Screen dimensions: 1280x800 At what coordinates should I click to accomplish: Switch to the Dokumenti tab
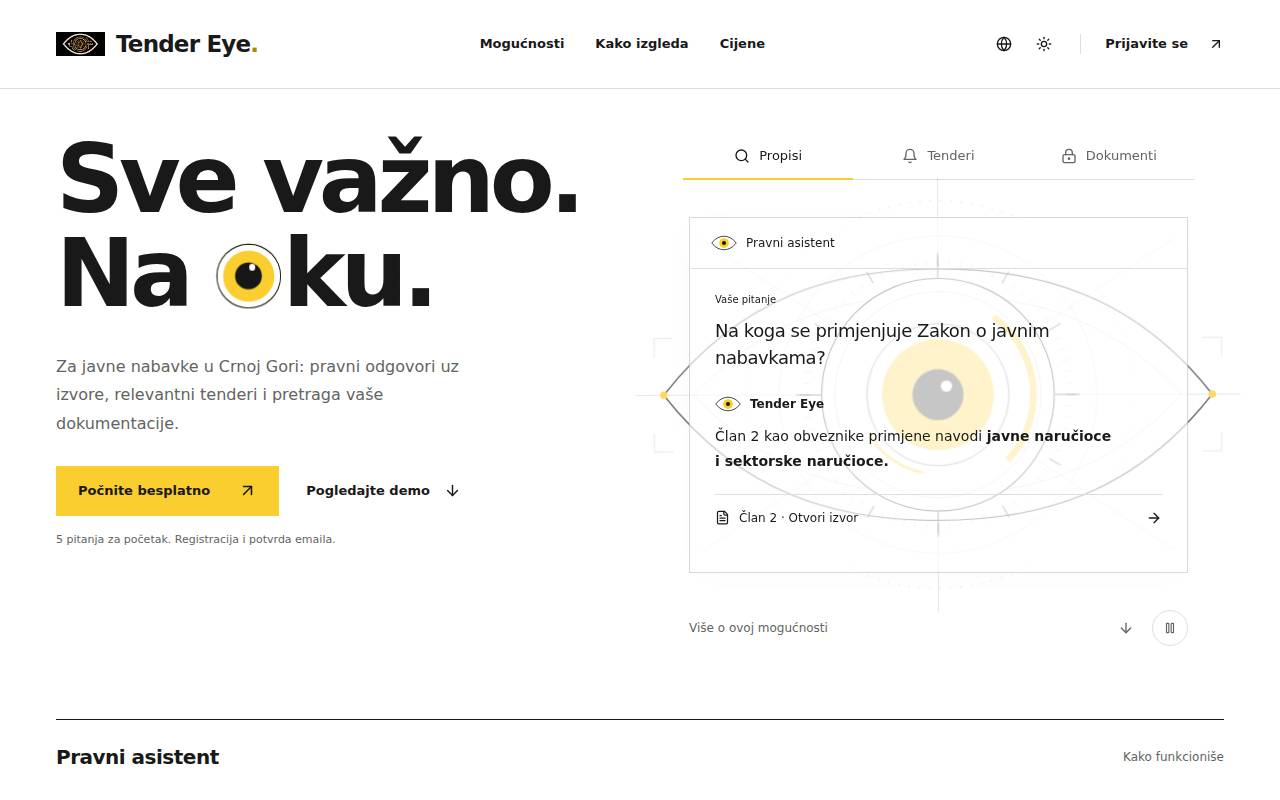[1109, 156]
